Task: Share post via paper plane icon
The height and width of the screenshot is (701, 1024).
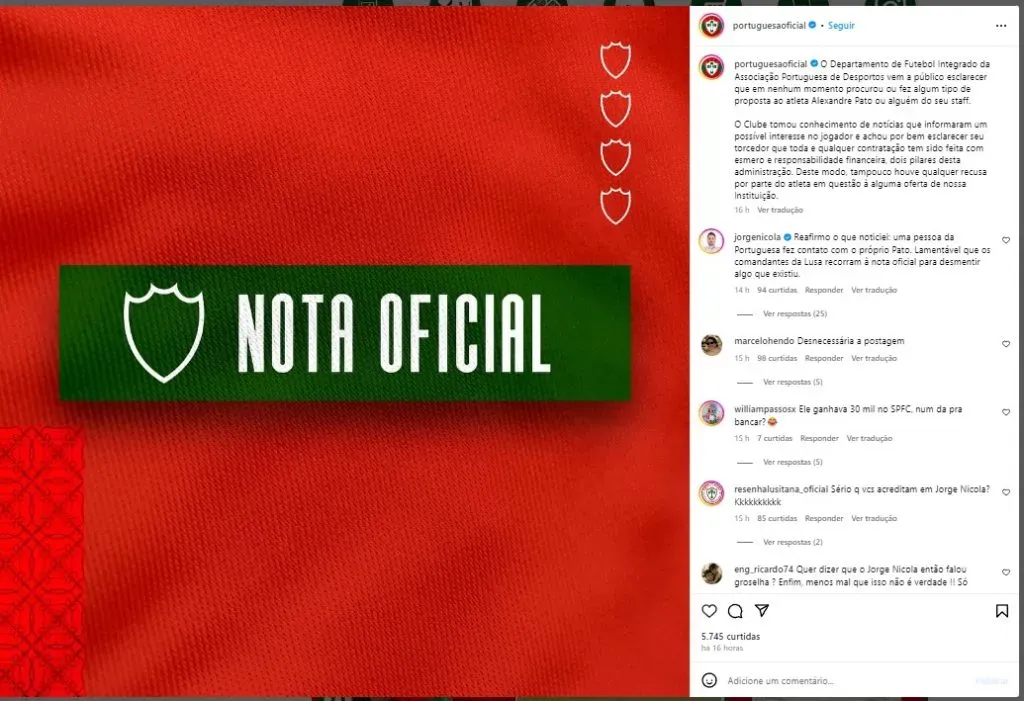Action: [761, 610]
